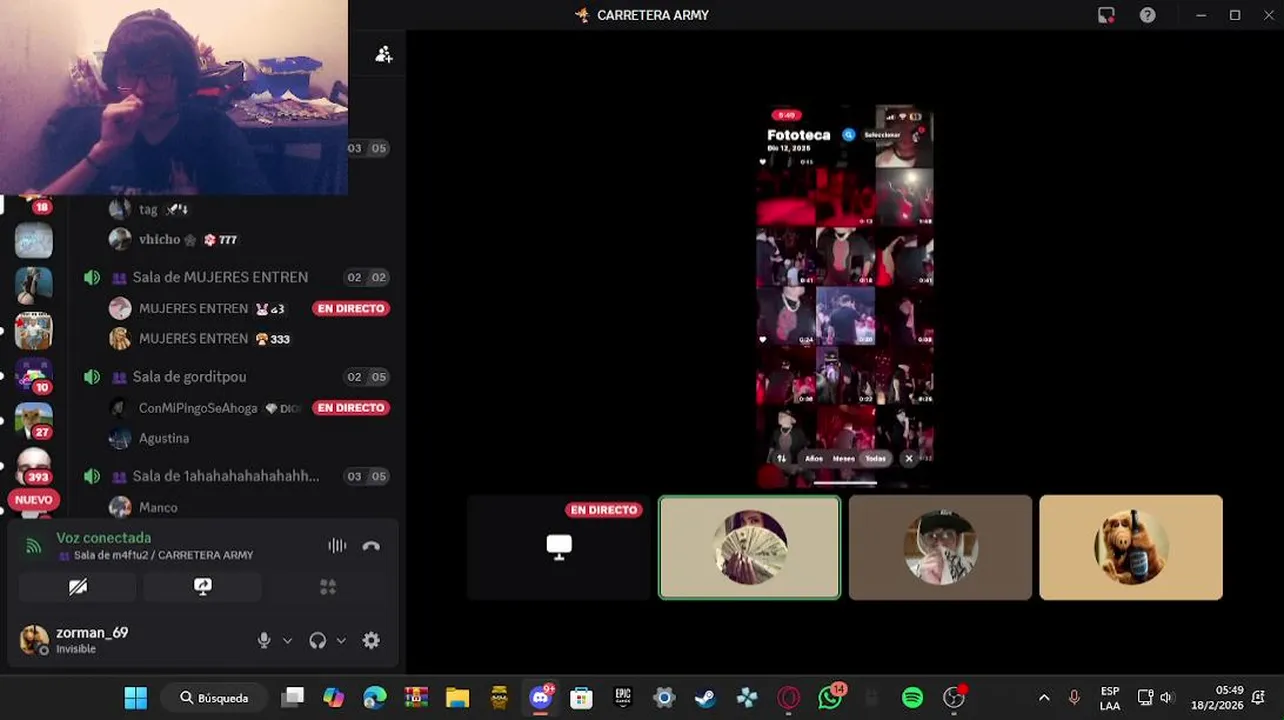Open the Discord inbox icon in title bar
The height and width of the screenshot is (720, 1284).
pyautogui.click(x=1106, y=15)
